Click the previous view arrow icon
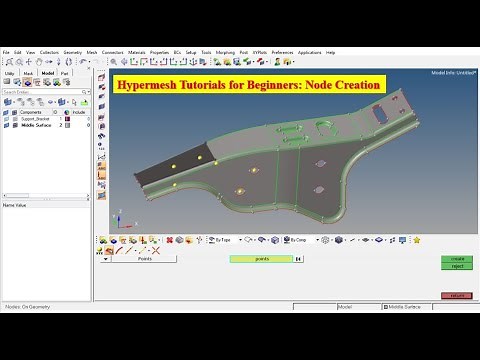 tap(124, 62)
